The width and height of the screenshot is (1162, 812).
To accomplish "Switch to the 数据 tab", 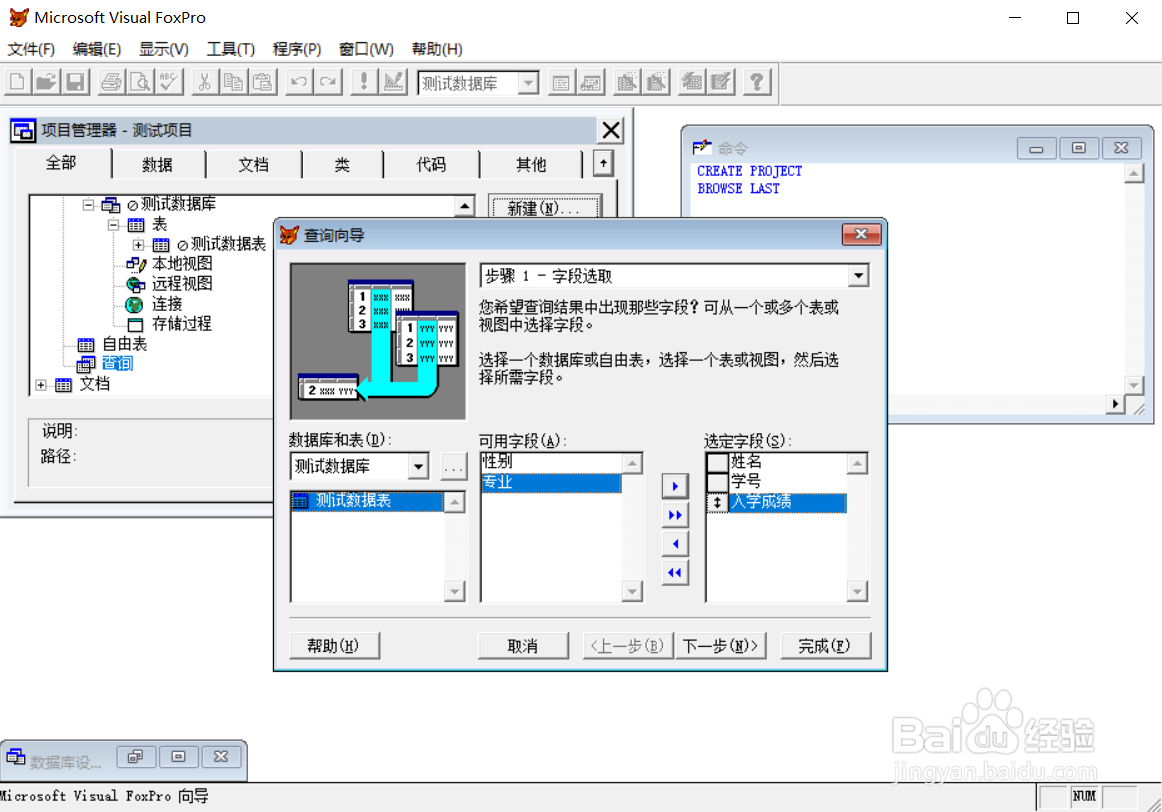I will tap(157, 164).
